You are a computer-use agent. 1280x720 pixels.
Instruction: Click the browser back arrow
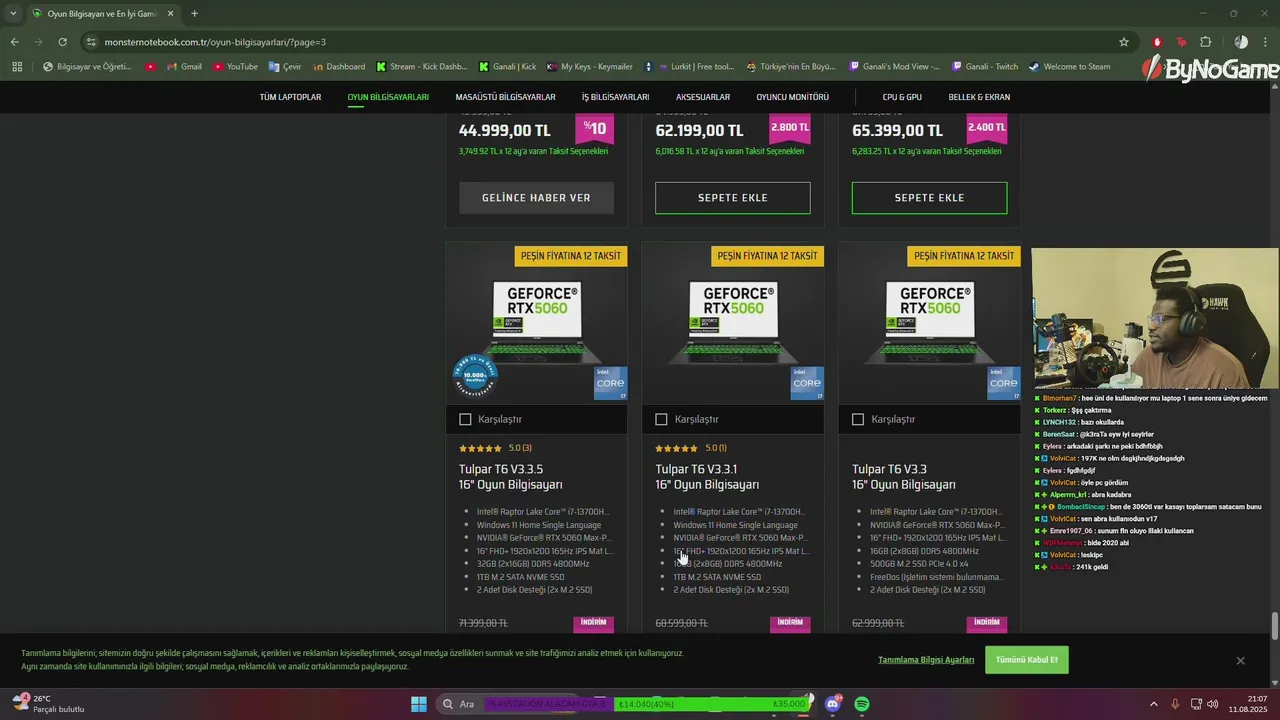14,42
